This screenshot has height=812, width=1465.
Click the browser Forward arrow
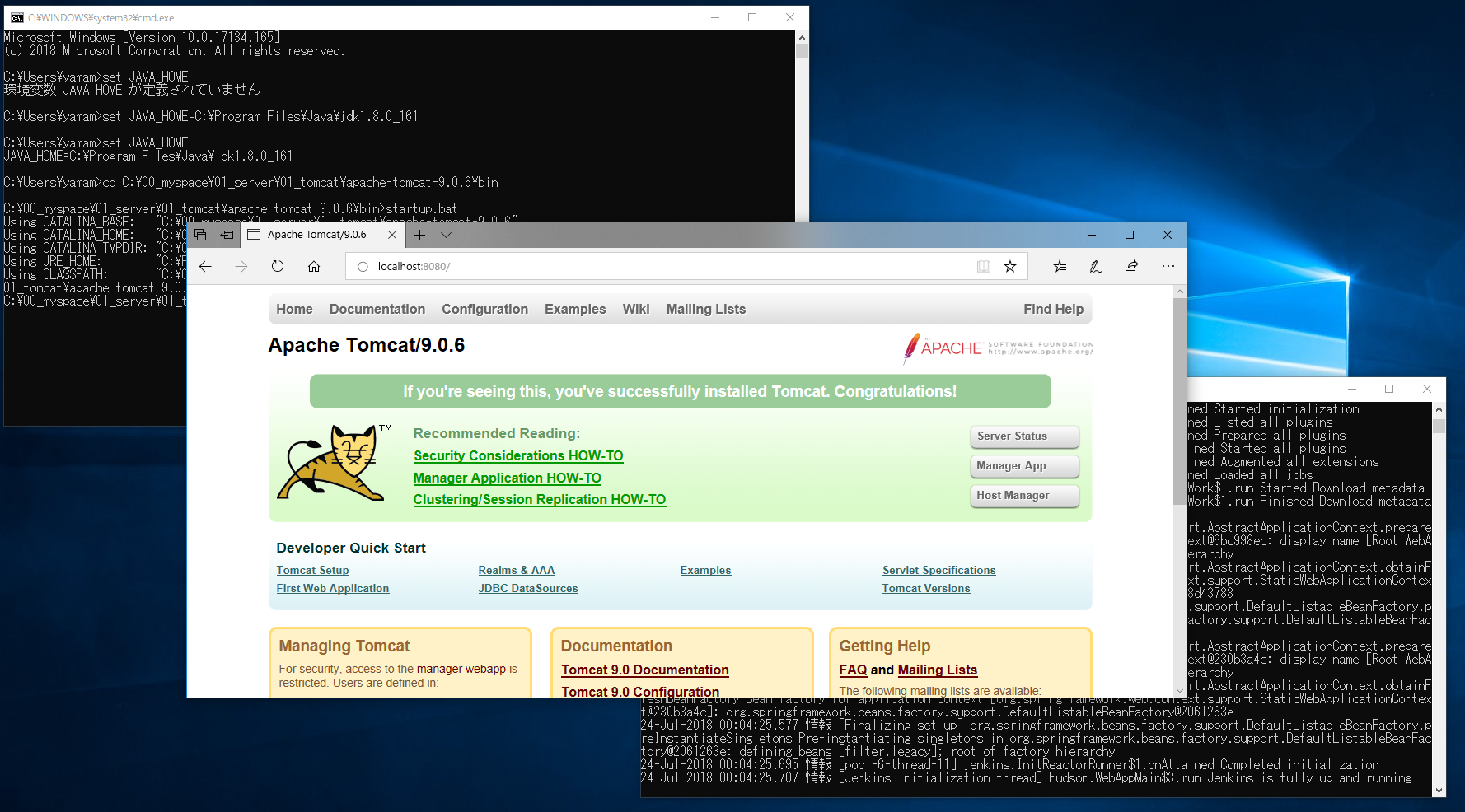[x=241, y=266]
